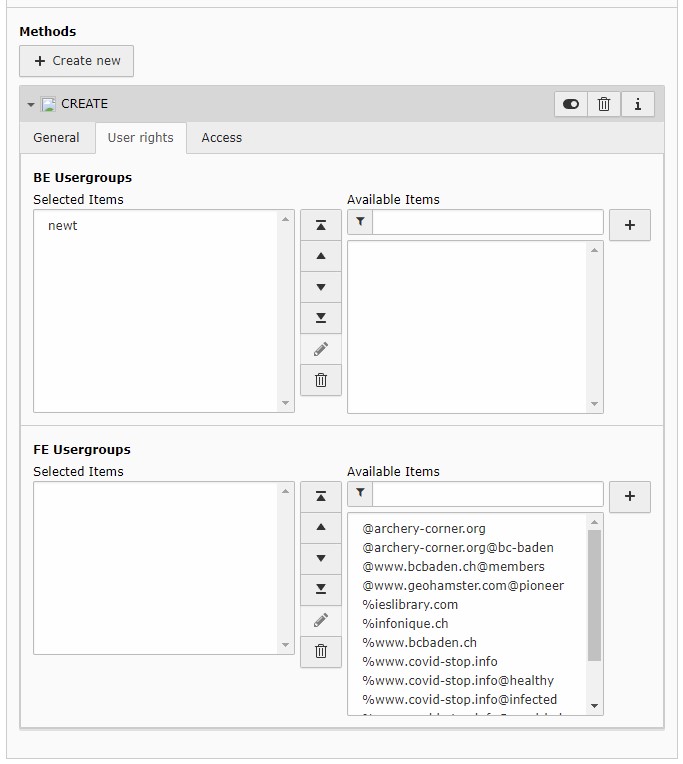Focus the BE Usergroups filter field

(488, 222)
